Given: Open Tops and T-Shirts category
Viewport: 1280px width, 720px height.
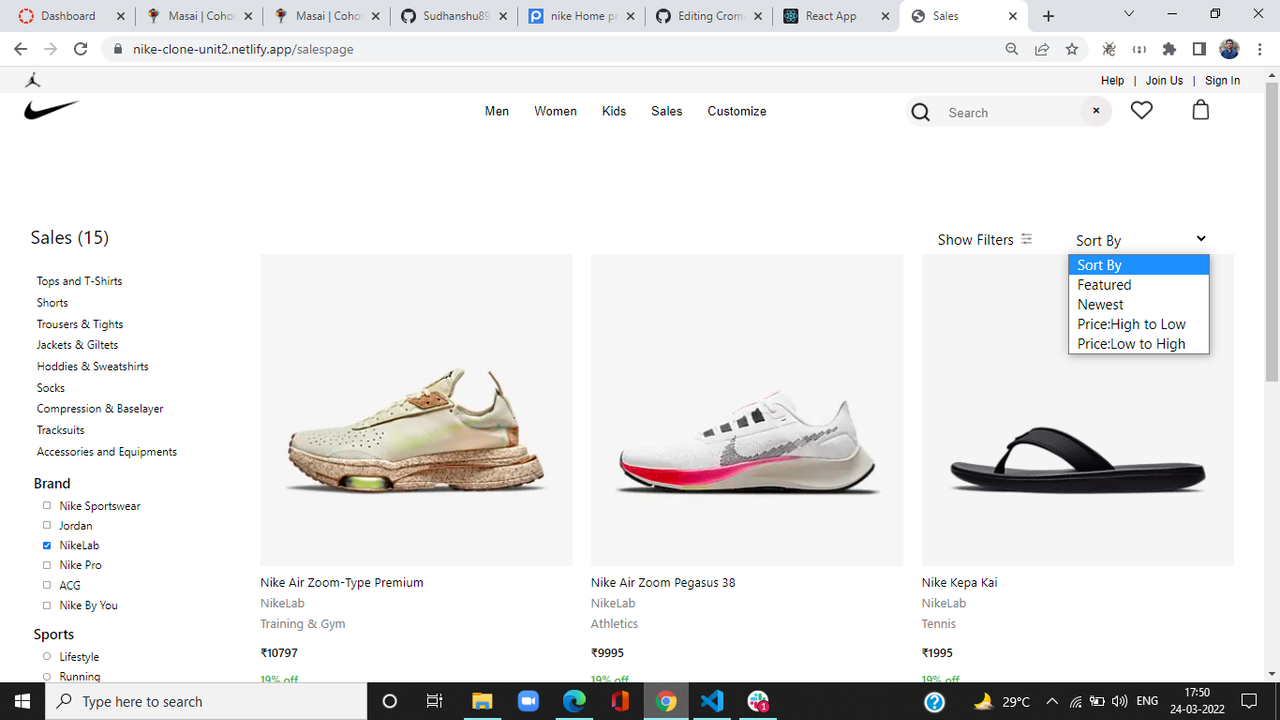Looking at the screenshot, I should (x=80, y=281).
